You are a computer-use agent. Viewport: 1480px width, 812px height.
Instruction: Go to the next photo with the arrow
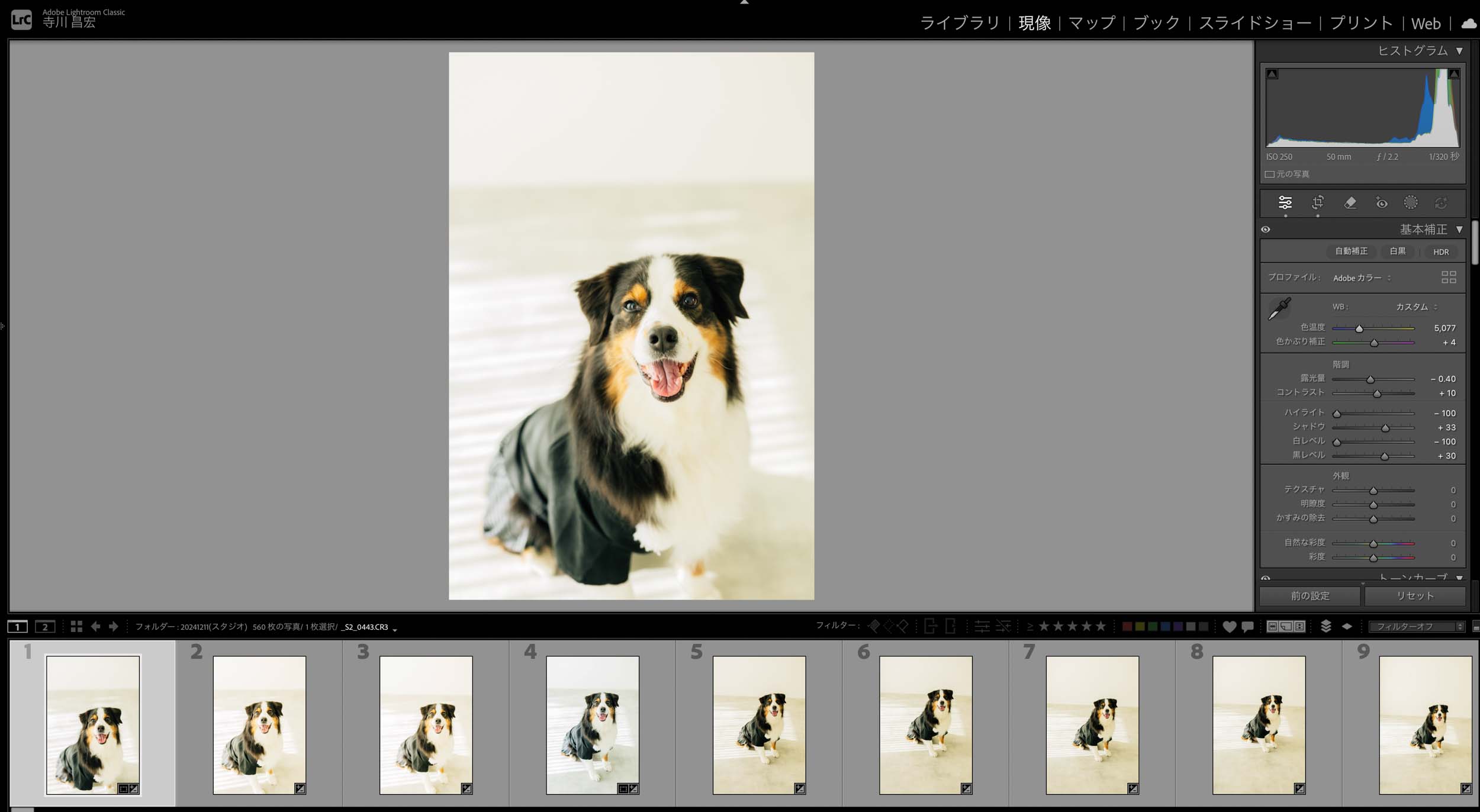(x=114, y=626)
